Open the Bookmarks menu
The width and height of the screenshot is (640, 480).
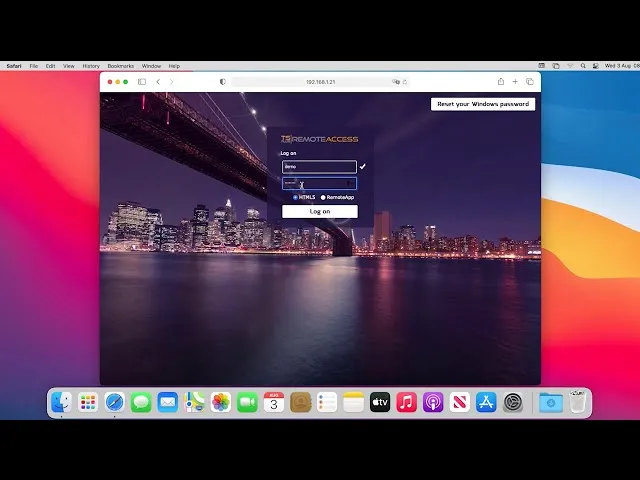[120, 66]
